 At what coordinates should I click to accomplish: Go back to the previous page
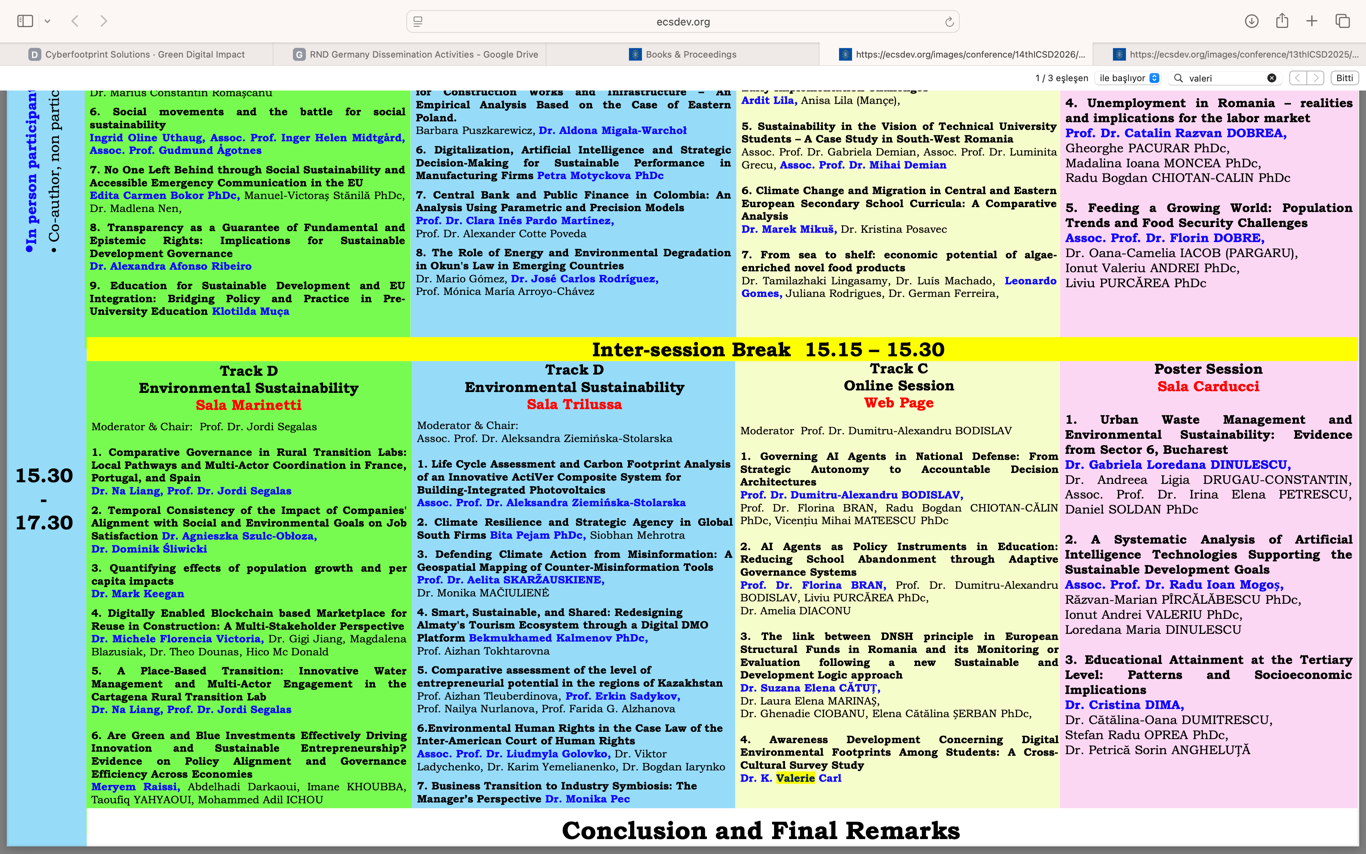[x=75, y=21]
